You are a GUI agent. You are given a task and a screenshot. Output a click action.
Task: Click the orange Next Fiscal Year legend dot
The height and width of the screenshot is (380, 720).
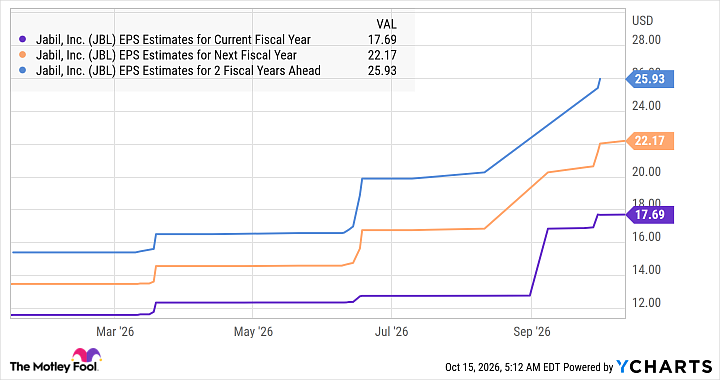pos(22,56)
